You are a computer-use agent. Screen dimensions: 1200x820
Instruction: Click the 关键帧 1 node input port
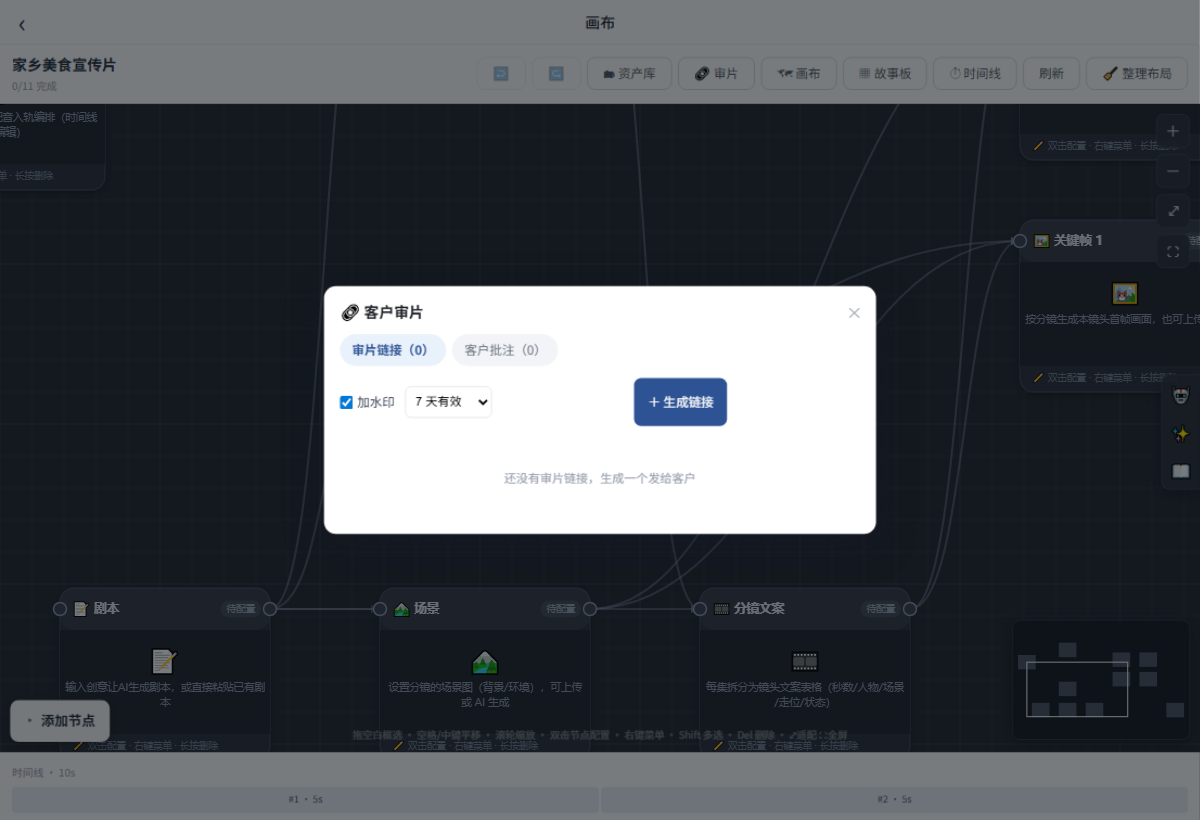(x=1020, y=241)
